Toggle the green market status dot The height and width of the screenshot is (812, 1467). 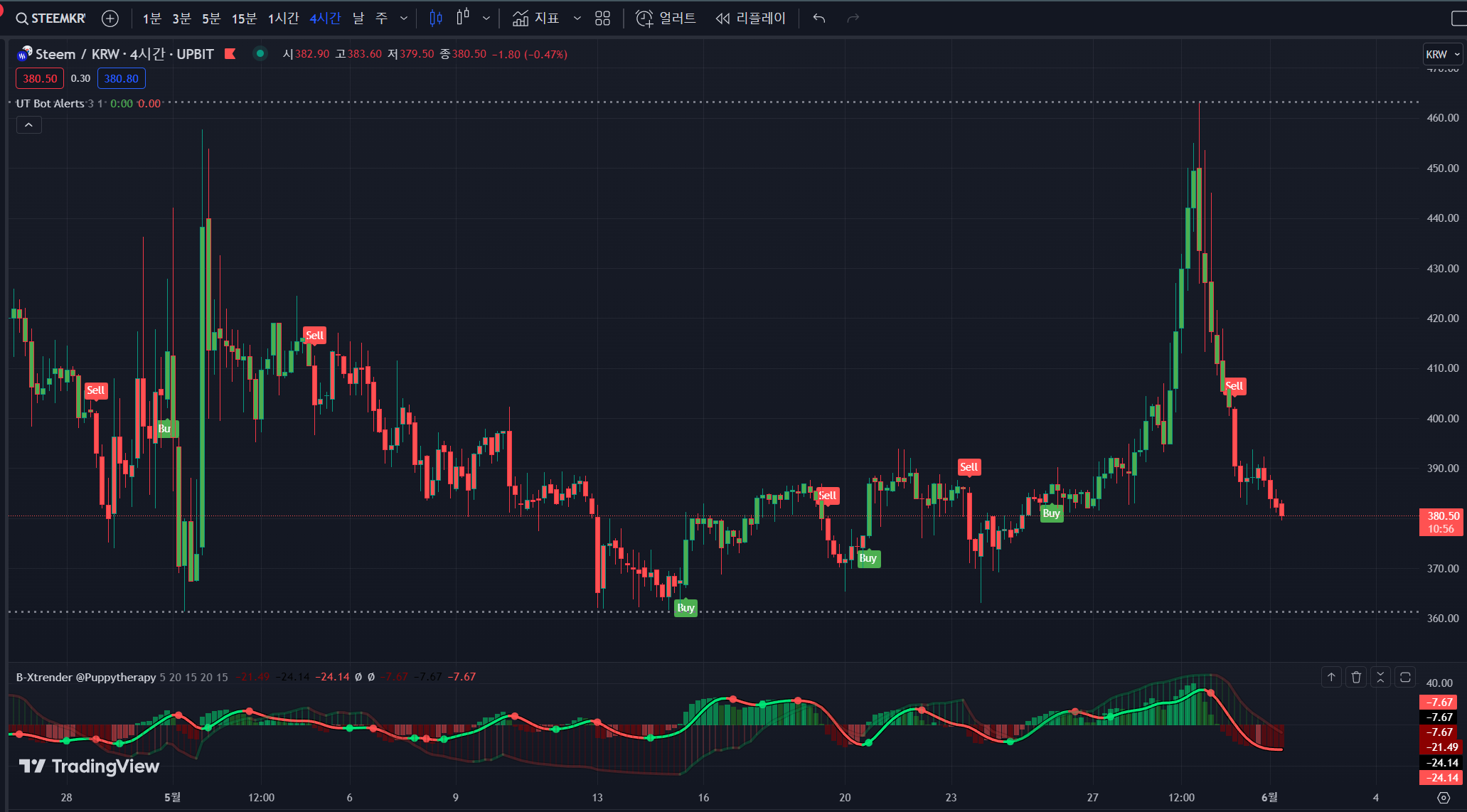(x=260, y=53)
